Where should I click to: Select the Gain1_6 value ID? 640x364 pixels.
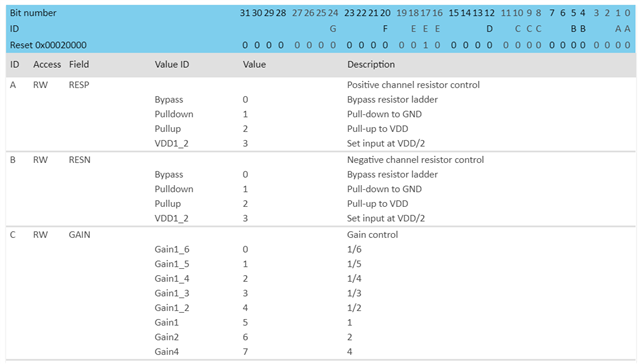pyautogui.click(x=172, y=249)
